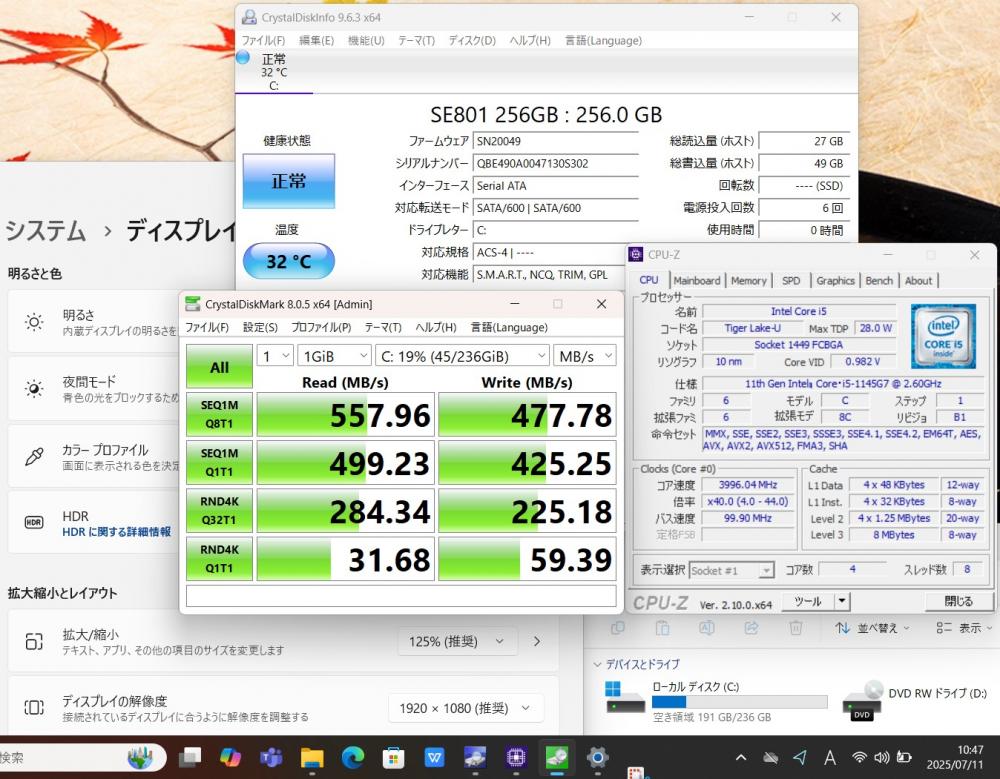
Task: Switch to the Memory tab in CPU-Z
Action: [749, 281]
